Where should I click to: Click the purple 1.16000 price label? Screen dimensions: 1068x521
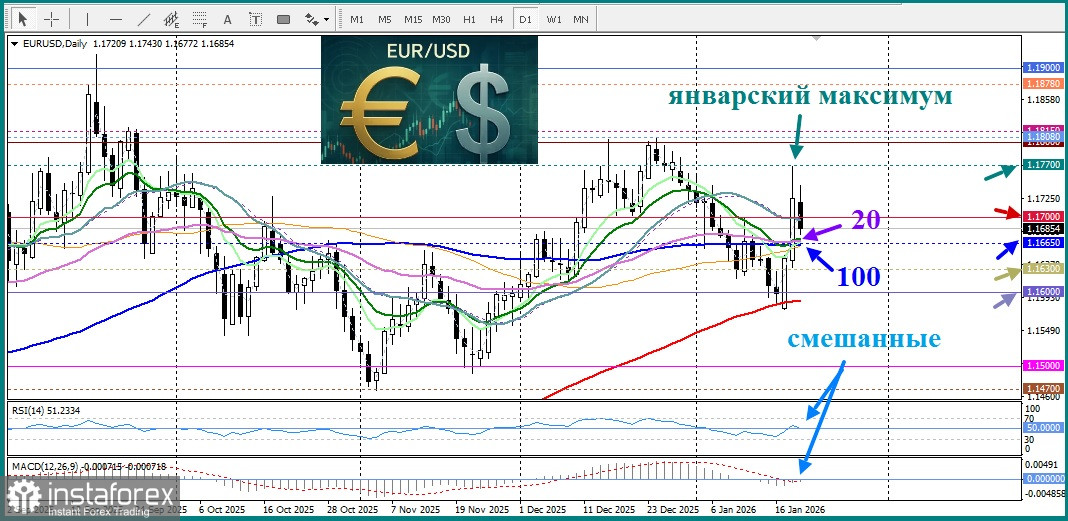[x=1043, y=291]
